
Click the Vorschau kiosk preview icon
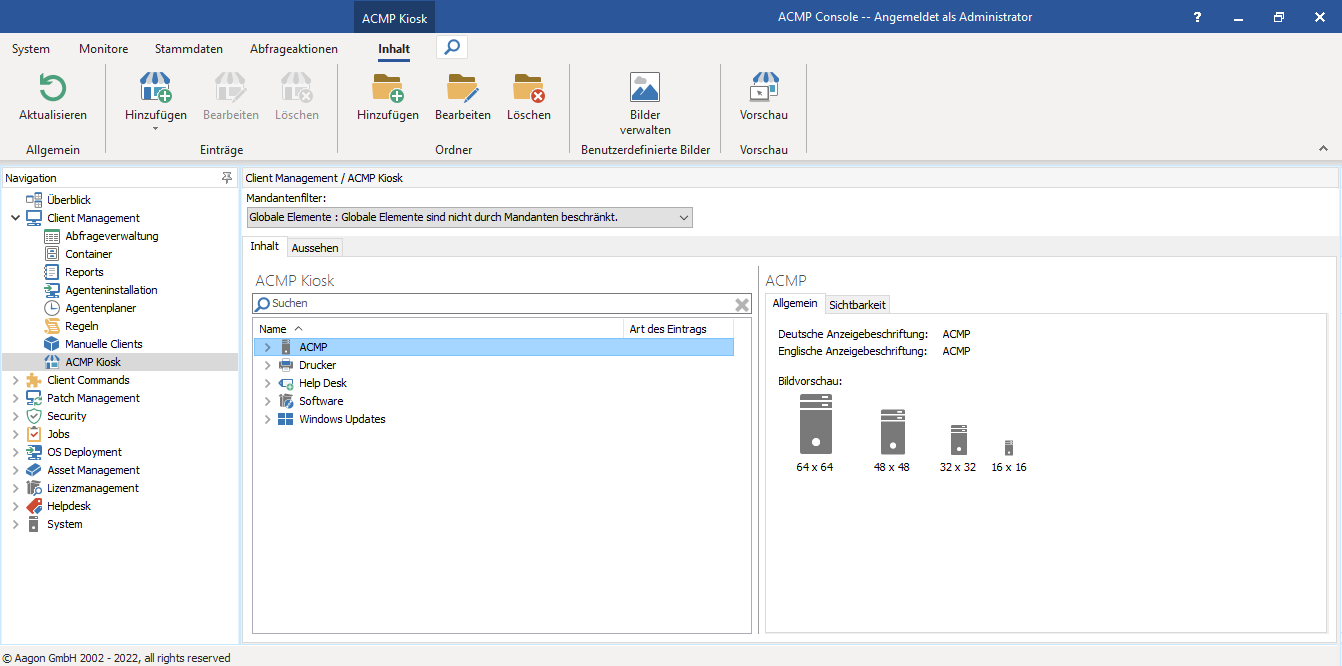pyautogui.click(x=764, y=87)
